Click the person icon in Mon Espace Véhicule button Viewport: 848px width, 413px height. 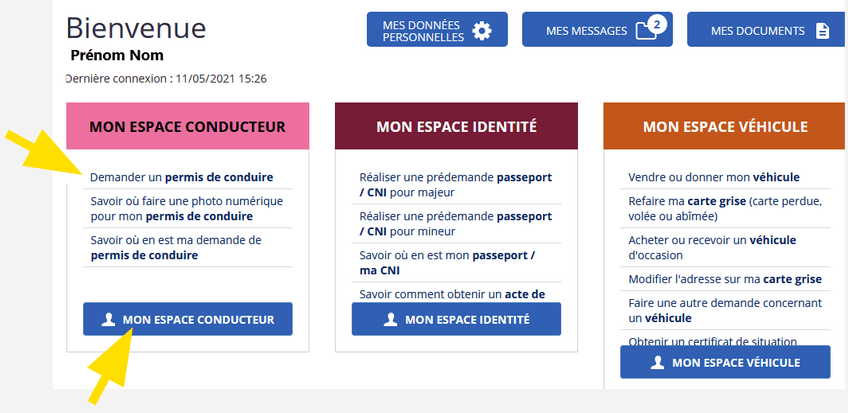click(657, 362)
